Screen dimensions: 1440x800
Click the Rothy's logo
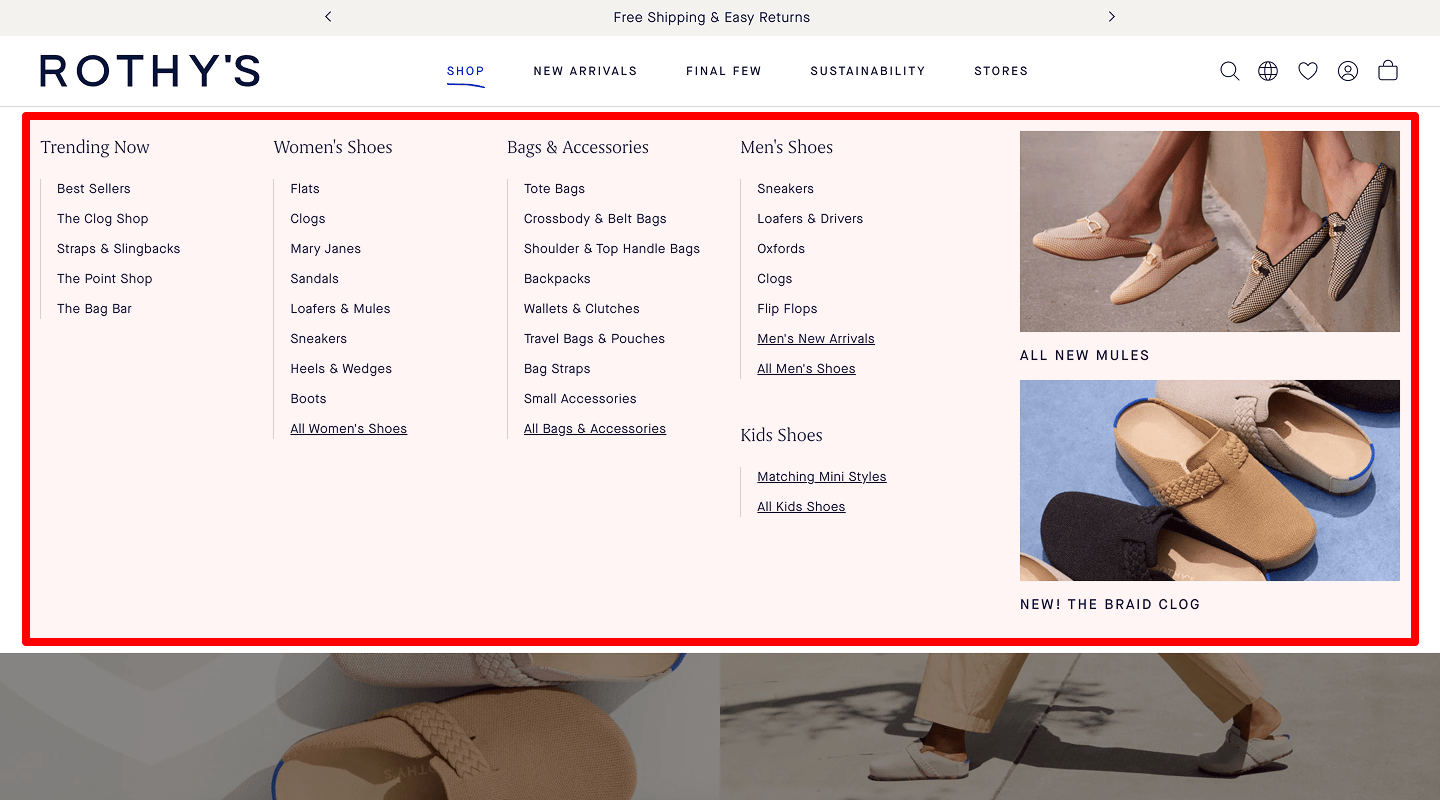click(x=149, y=71)
